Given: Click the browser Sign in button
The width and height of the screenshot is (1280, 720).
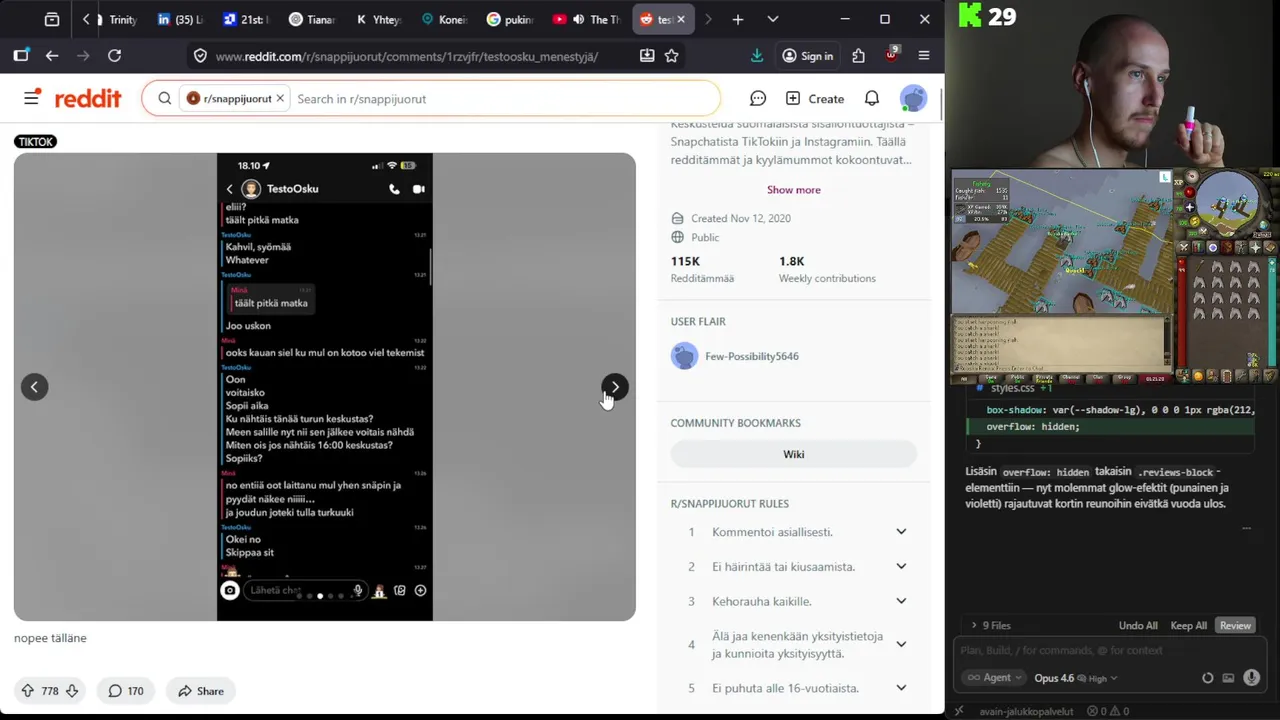Looking at the screenshot, I should (x=807, y=56).
